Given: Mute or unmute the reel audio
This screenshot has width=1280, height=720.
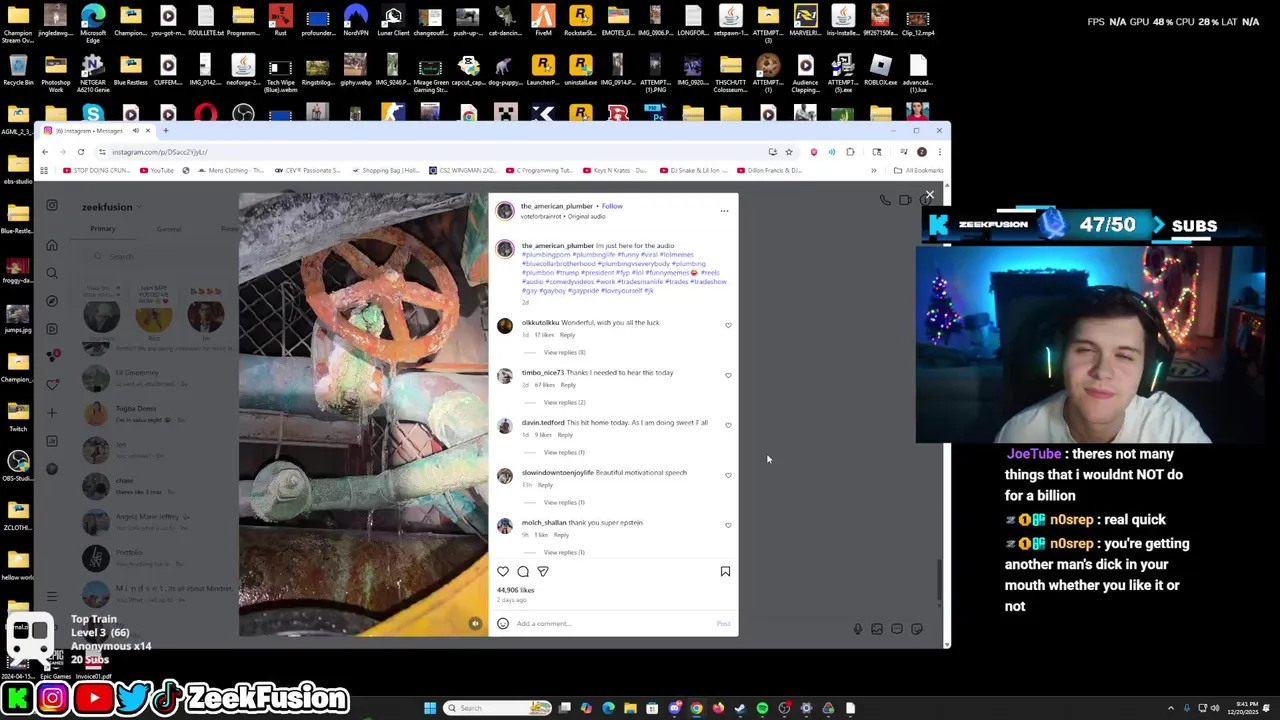Looking at the screenshot, I should click(x=475, y=623).
